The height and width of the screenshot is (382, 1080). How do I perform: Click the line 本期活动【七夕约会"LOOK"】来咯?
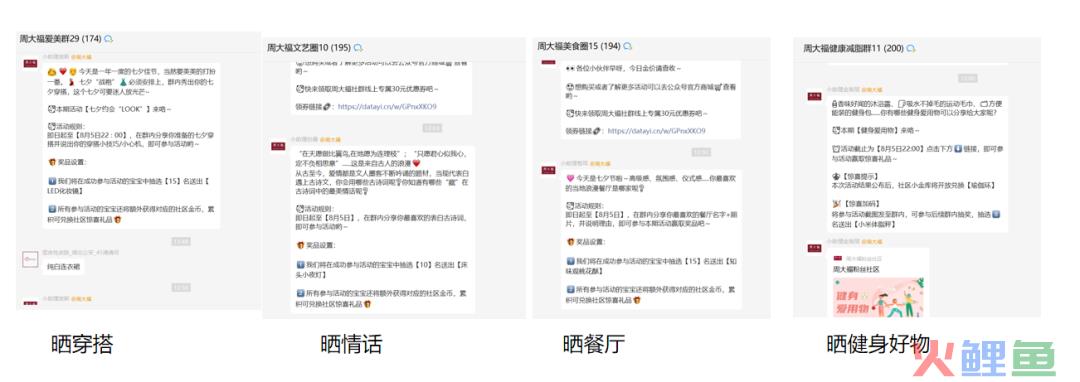tap(109, 109)
